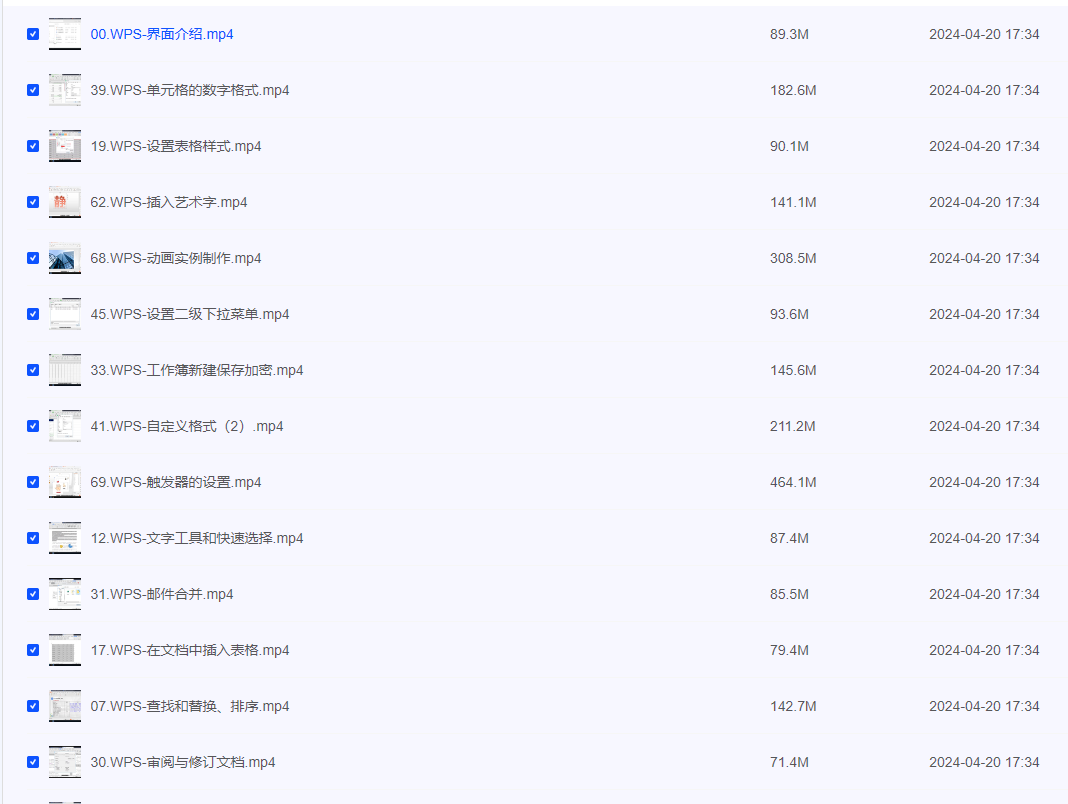
Task: Open the 00.WPS-界面介绍.mp4 file link
Action: pyautogui.click(x=162, y=34)
